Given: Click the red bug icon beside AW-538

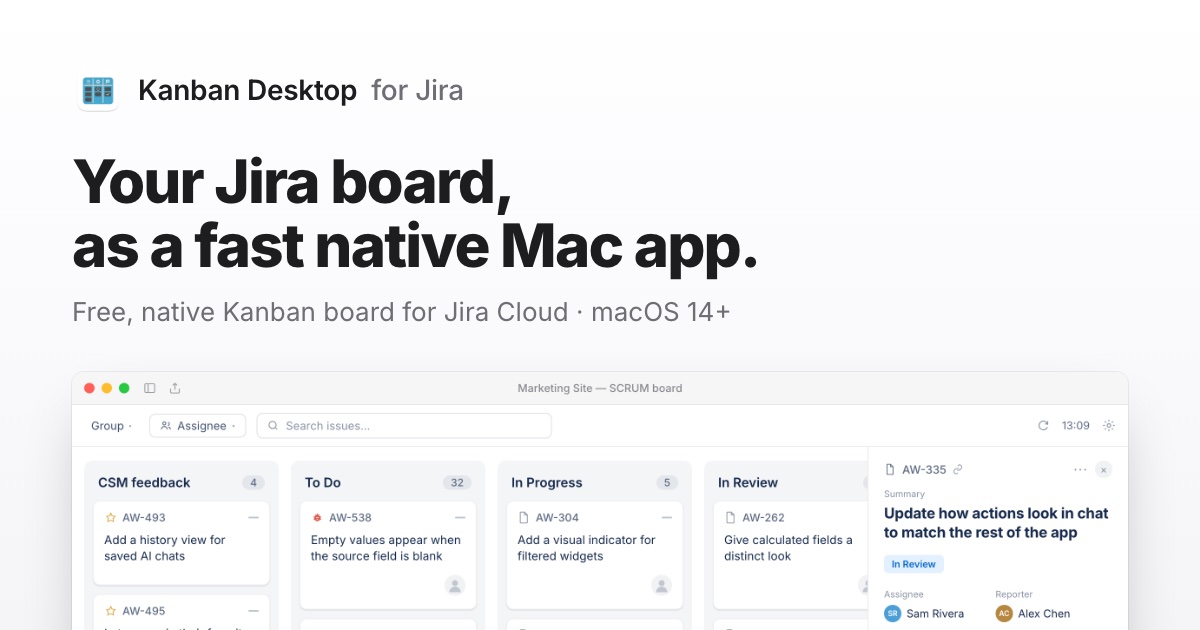Looking at the screenshot, I should click(317, 518).
